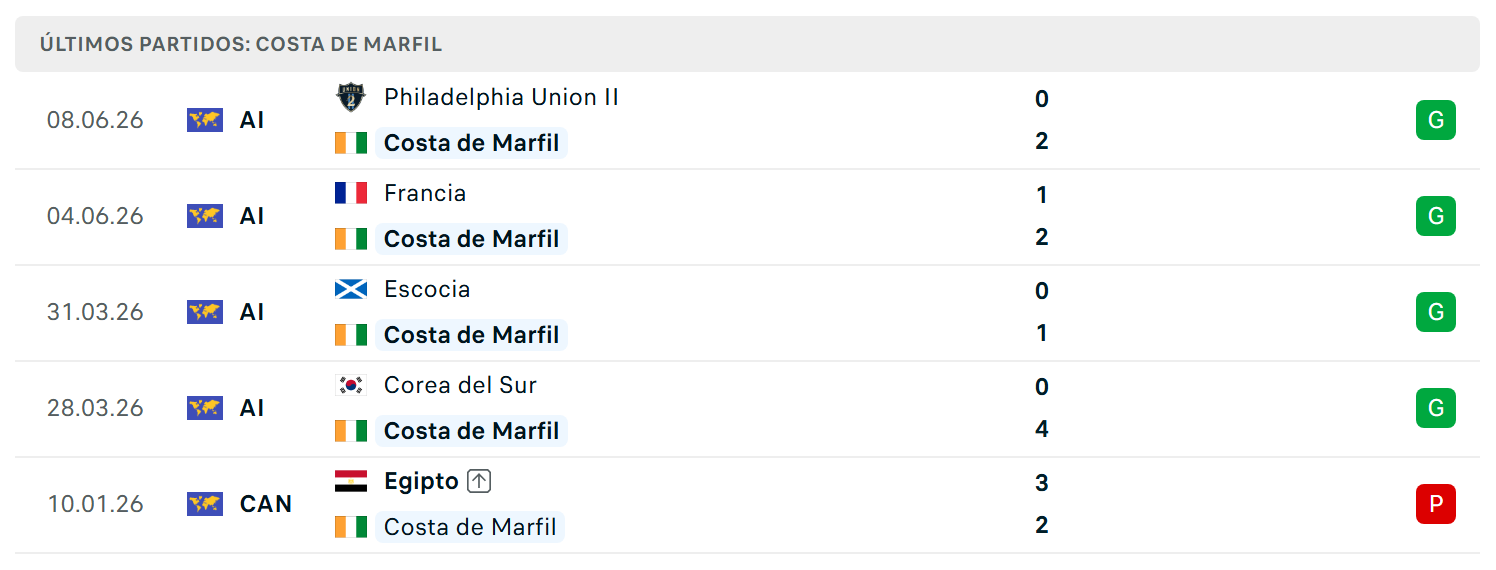Click the red P badge for the Egipto match
The width and height of the screenshot is (1496, 570).
tap(1436, 504)
